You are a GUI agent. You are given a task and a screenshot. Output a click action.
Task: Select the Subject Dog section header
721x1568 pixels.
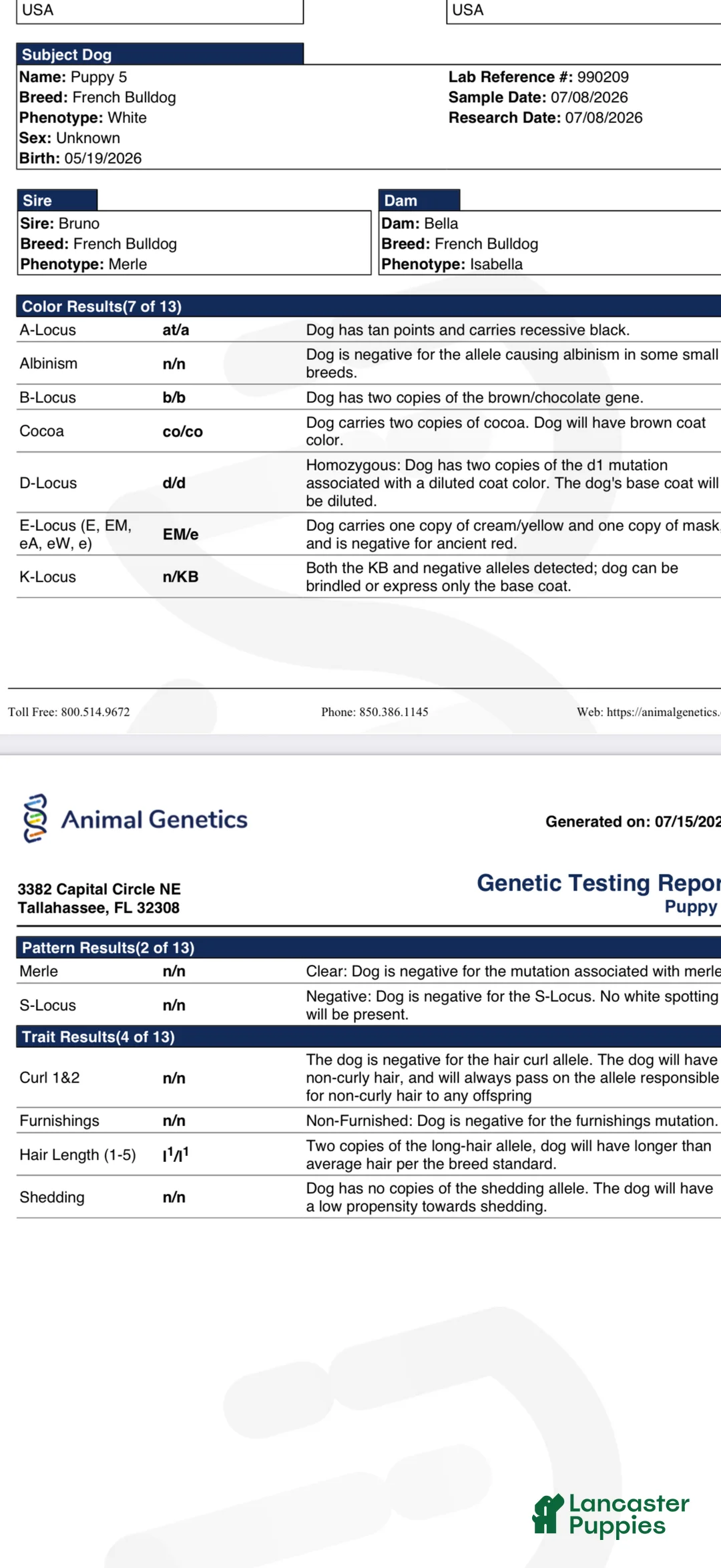[160, 54]
